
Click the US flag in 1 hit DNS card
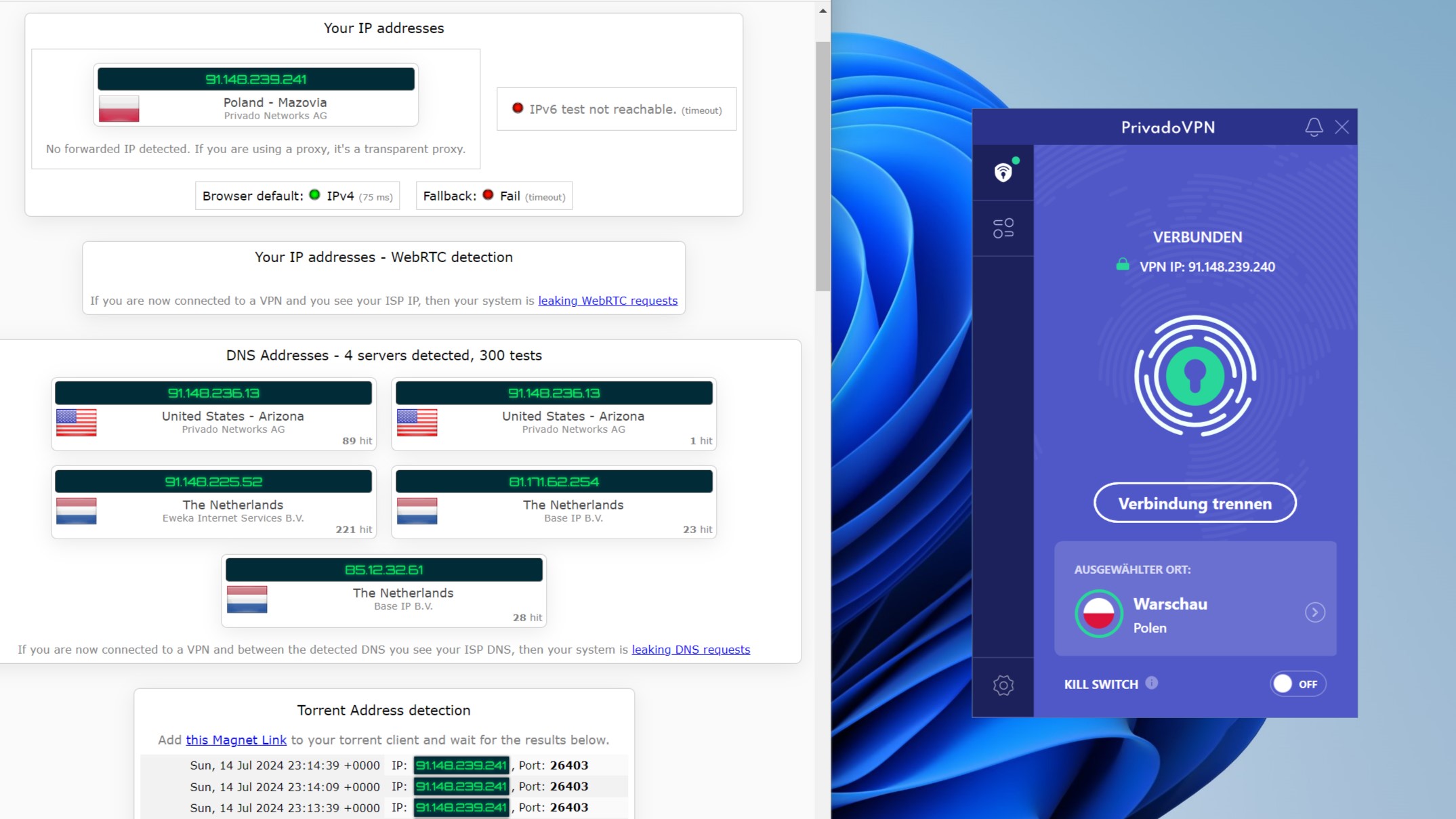(417, 423)
